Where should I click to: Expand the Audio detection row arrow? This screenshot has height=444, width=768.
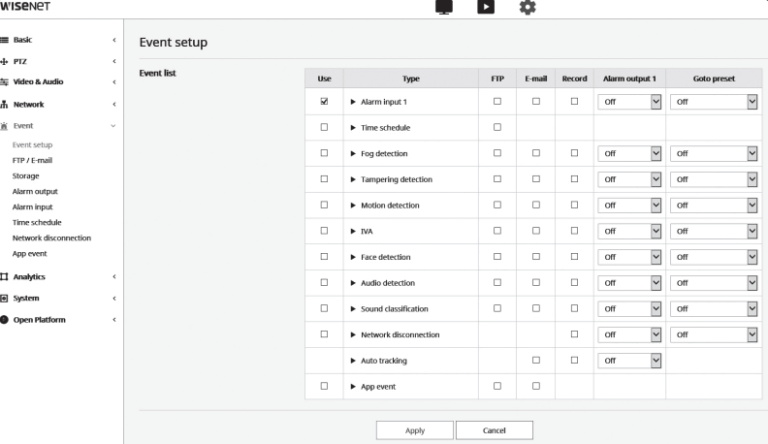(x=353, y=283)
